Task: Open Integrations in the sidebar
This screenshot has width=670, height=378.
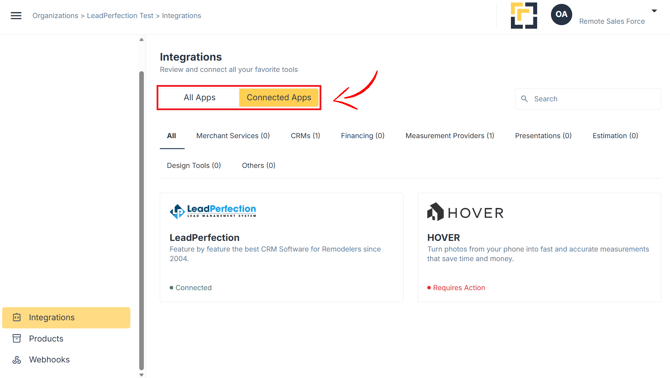Action: 66,317
